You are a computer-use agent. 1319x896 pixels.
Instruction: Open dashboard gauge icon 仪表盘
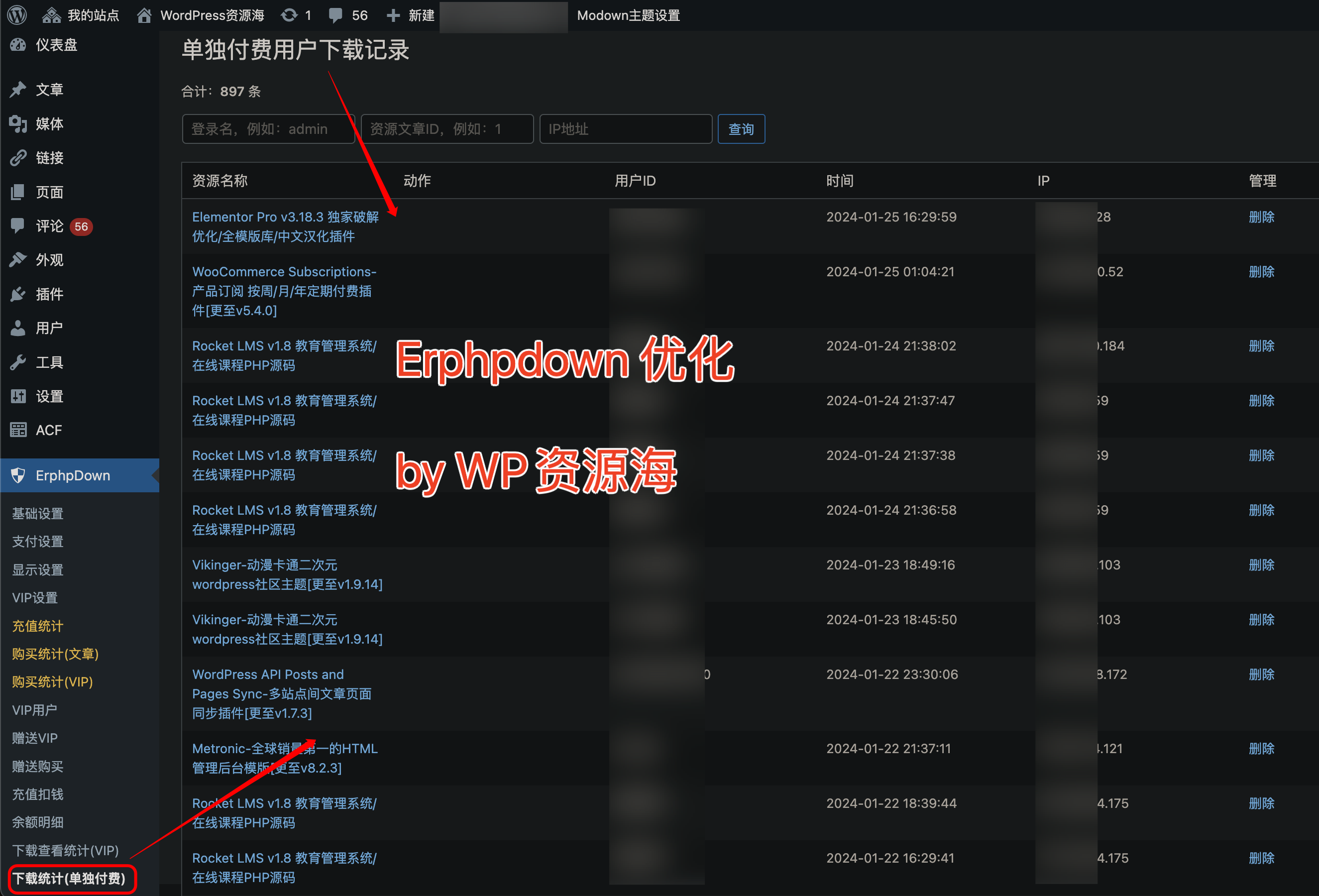[x=18, y=45]
